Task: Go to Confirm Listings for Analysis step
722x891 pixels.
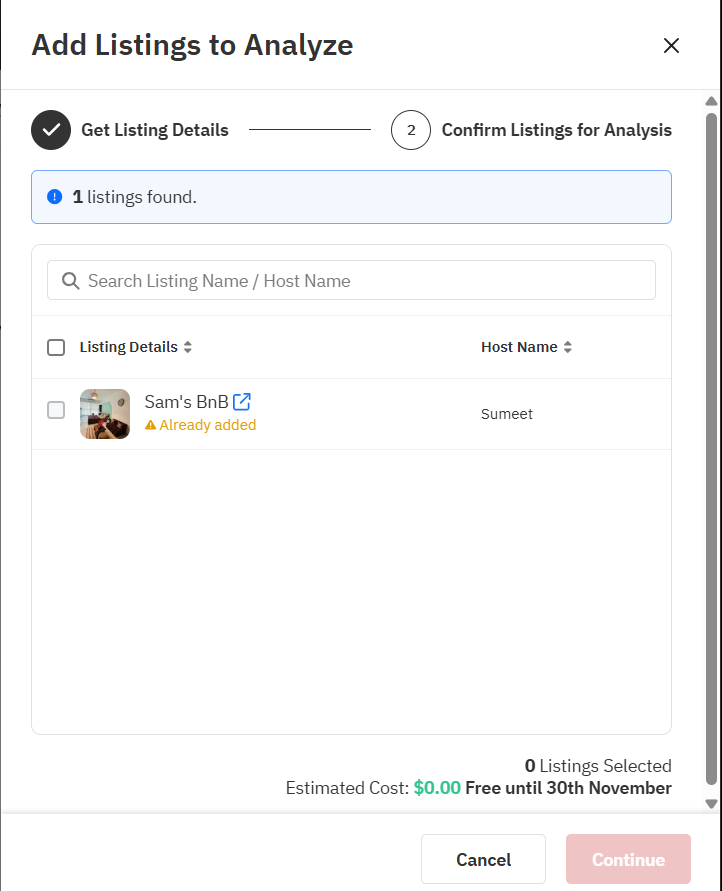Action: pos(556,130)
